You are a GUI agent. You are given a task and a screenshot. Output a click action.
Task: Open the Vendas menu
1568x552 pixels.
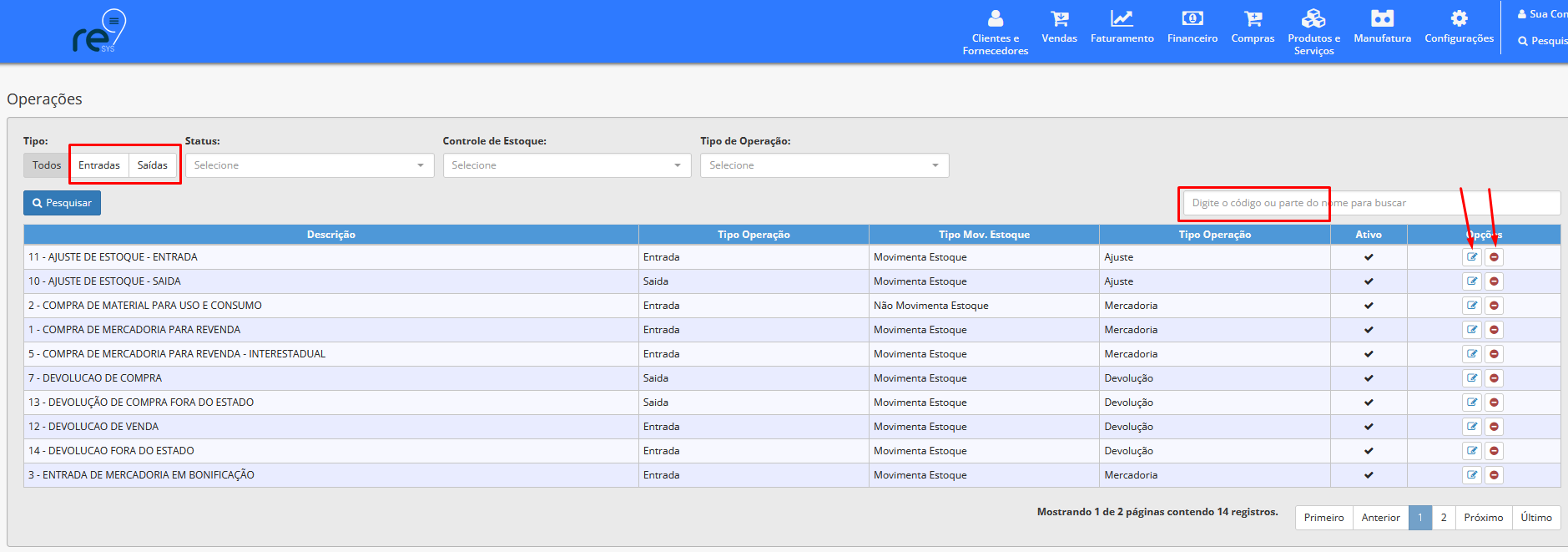click(1059, 27)
